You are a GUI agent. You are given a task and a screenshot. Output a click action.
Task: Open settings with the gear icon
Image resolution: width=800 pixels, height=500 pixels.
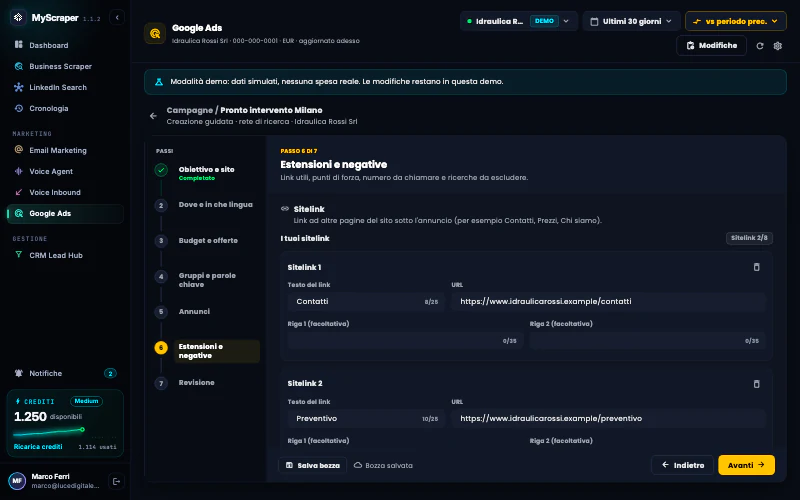[778, 46]
